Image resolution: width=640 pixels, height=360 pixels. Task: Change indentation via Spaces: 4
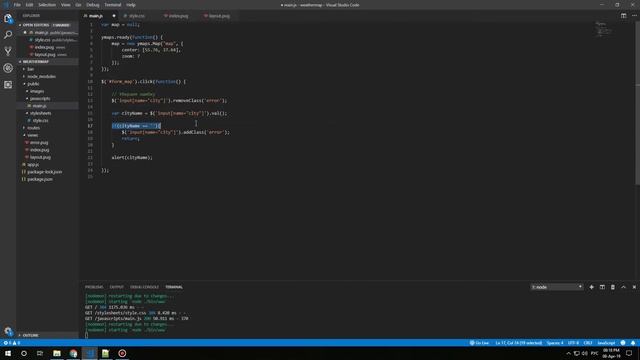click(x=555, y=343)
